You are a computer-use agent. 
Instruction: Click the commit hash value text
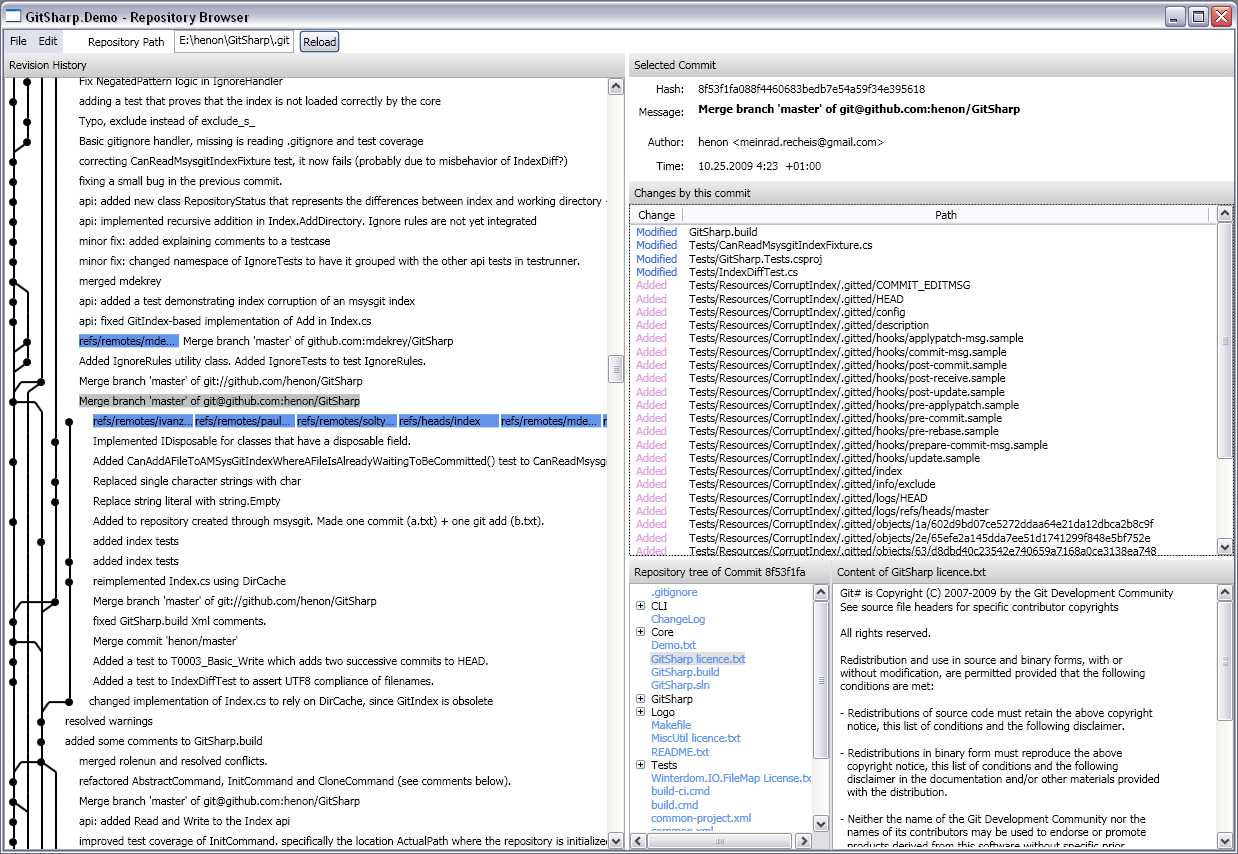[811, 89]
